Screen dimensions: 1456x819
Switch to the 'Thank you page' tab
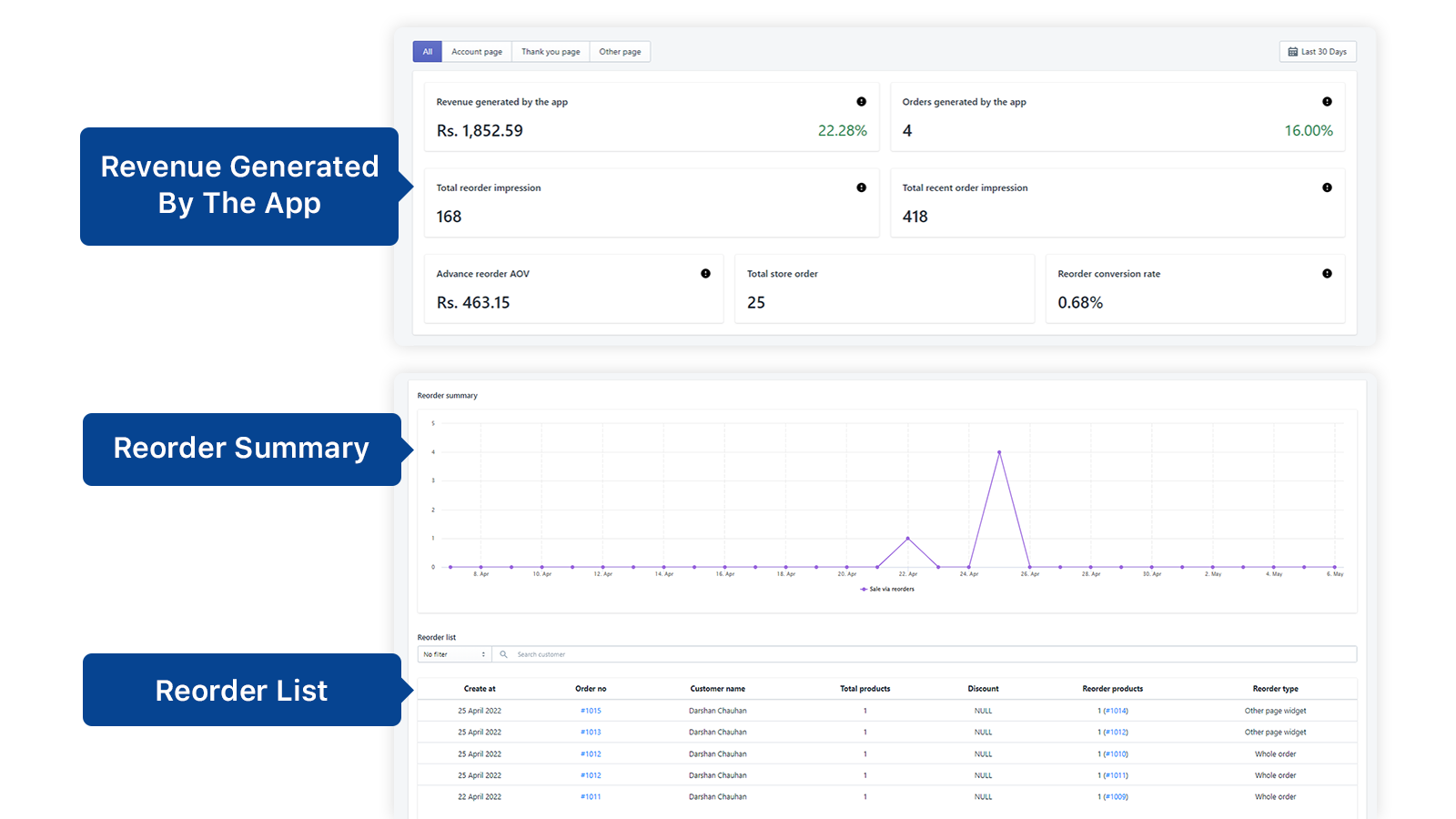tap(551, 52)
